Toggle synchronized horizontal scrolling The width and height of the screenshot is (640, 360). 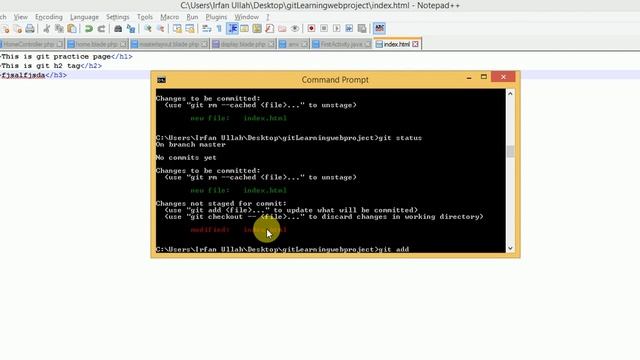tap(190, 29)
